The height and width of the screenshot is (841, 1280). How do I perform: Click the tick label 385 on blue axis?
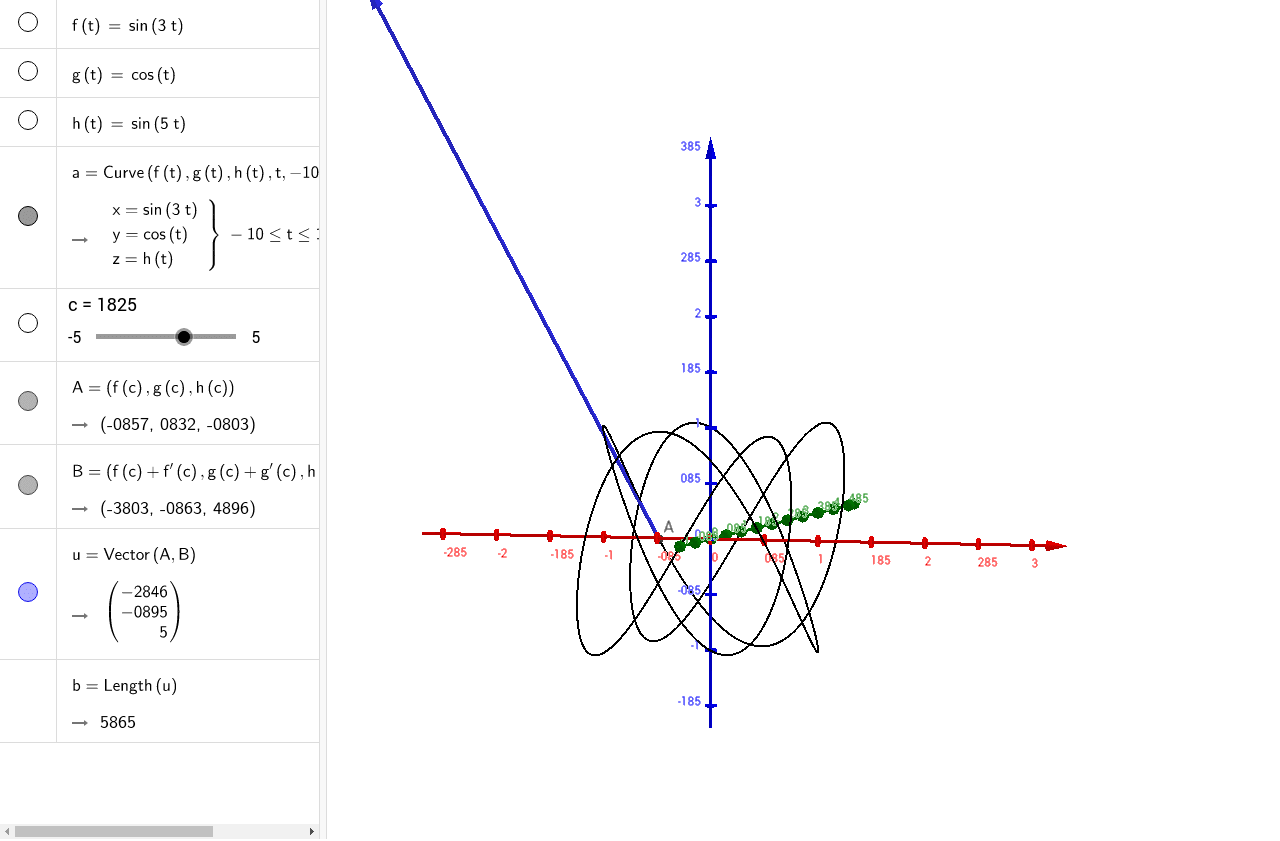click(690, 146)
